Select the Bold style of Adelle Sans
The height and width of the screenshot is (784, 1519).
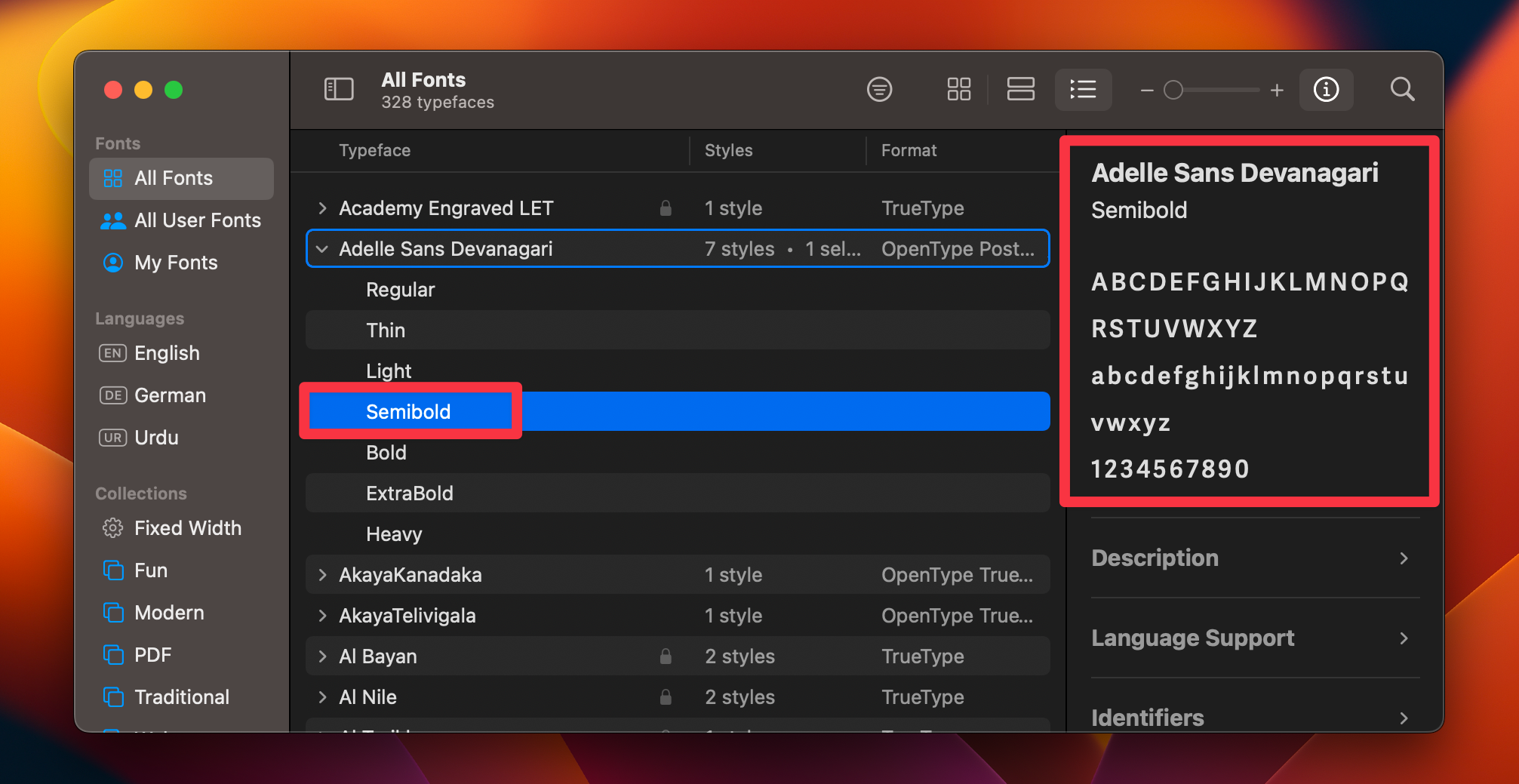(386, 452)
